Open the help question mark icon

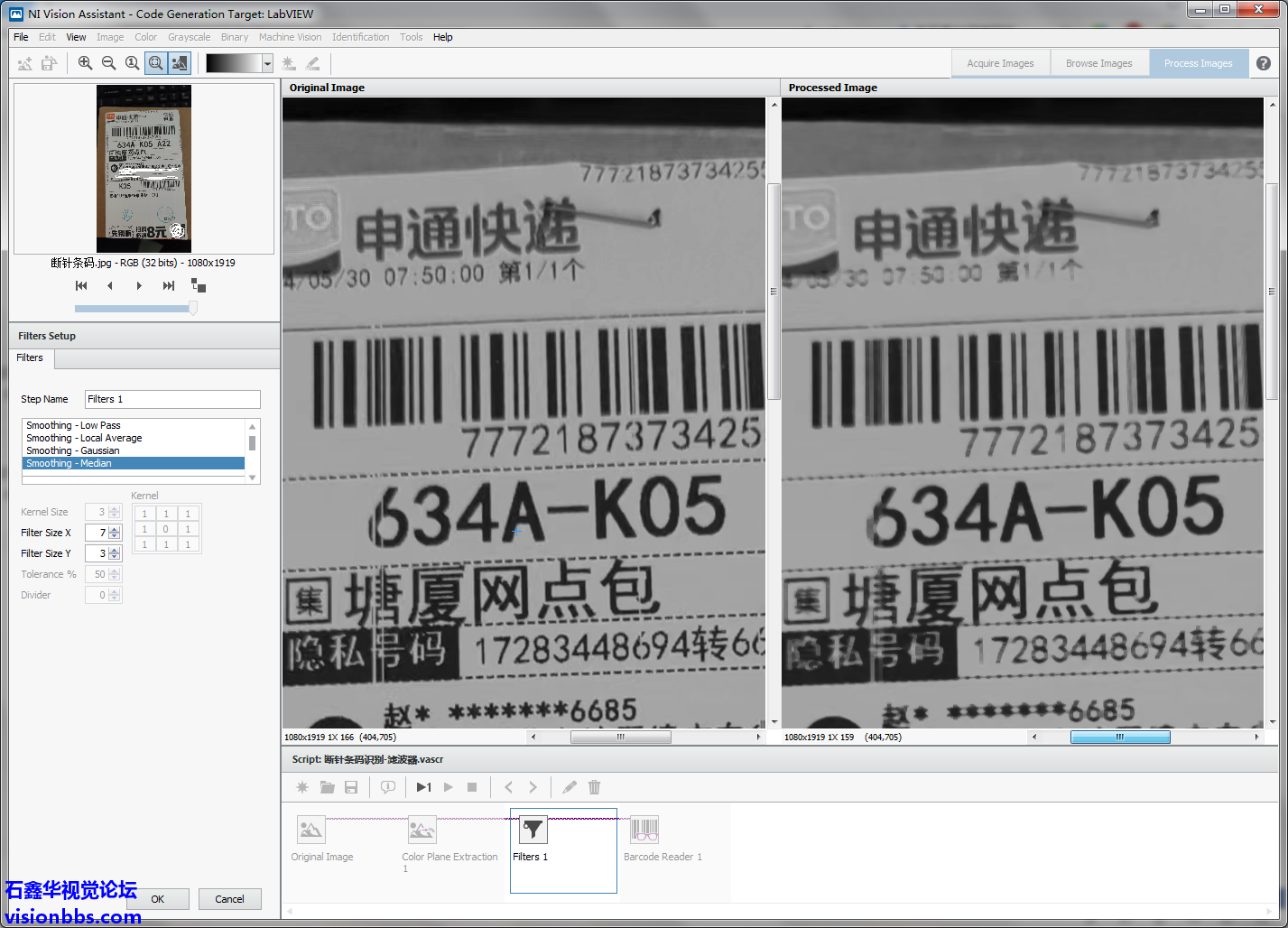[x=1264, y=63]
